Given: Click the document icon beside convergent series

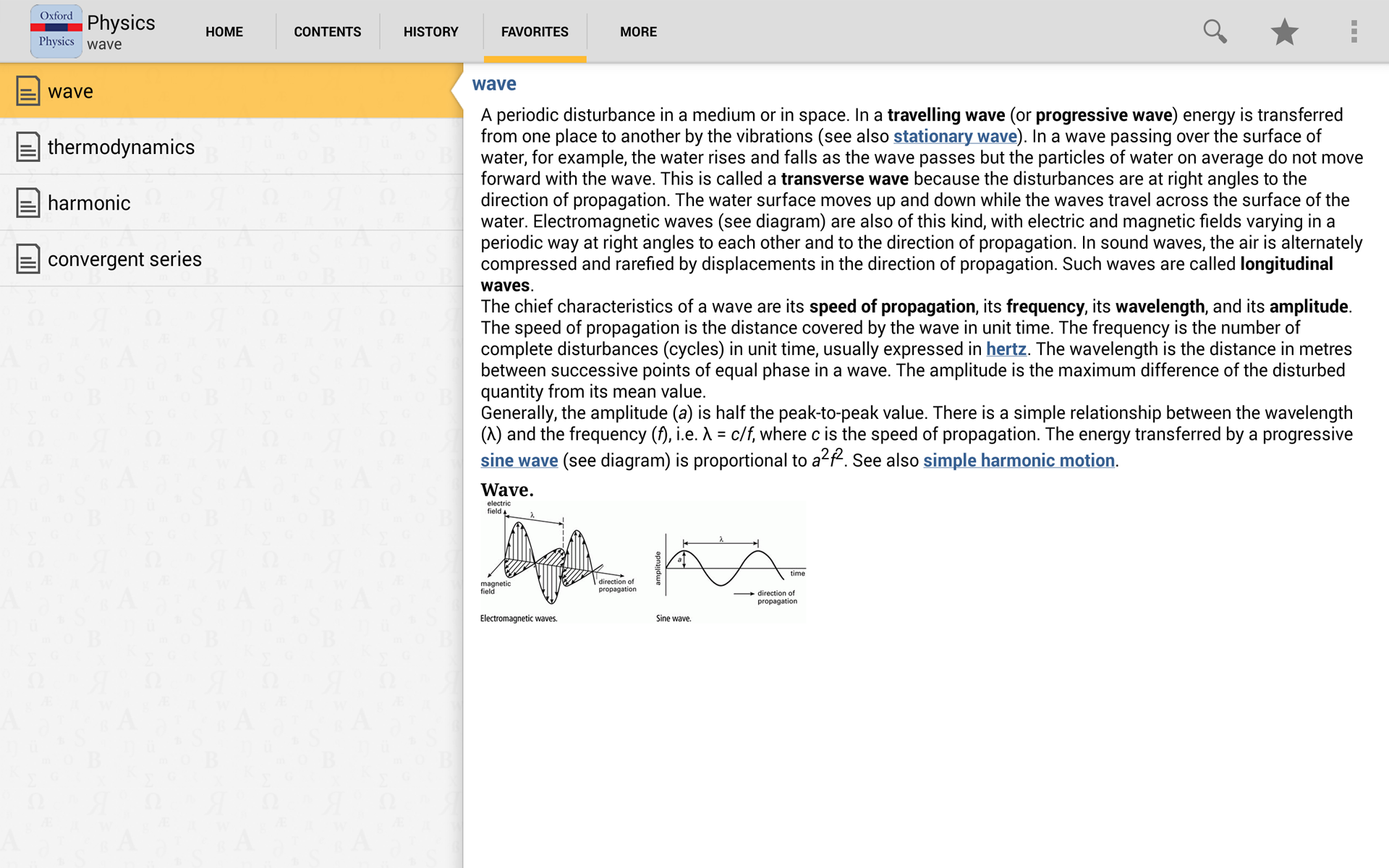Looking at the screenshot, I should coord(27,259).
